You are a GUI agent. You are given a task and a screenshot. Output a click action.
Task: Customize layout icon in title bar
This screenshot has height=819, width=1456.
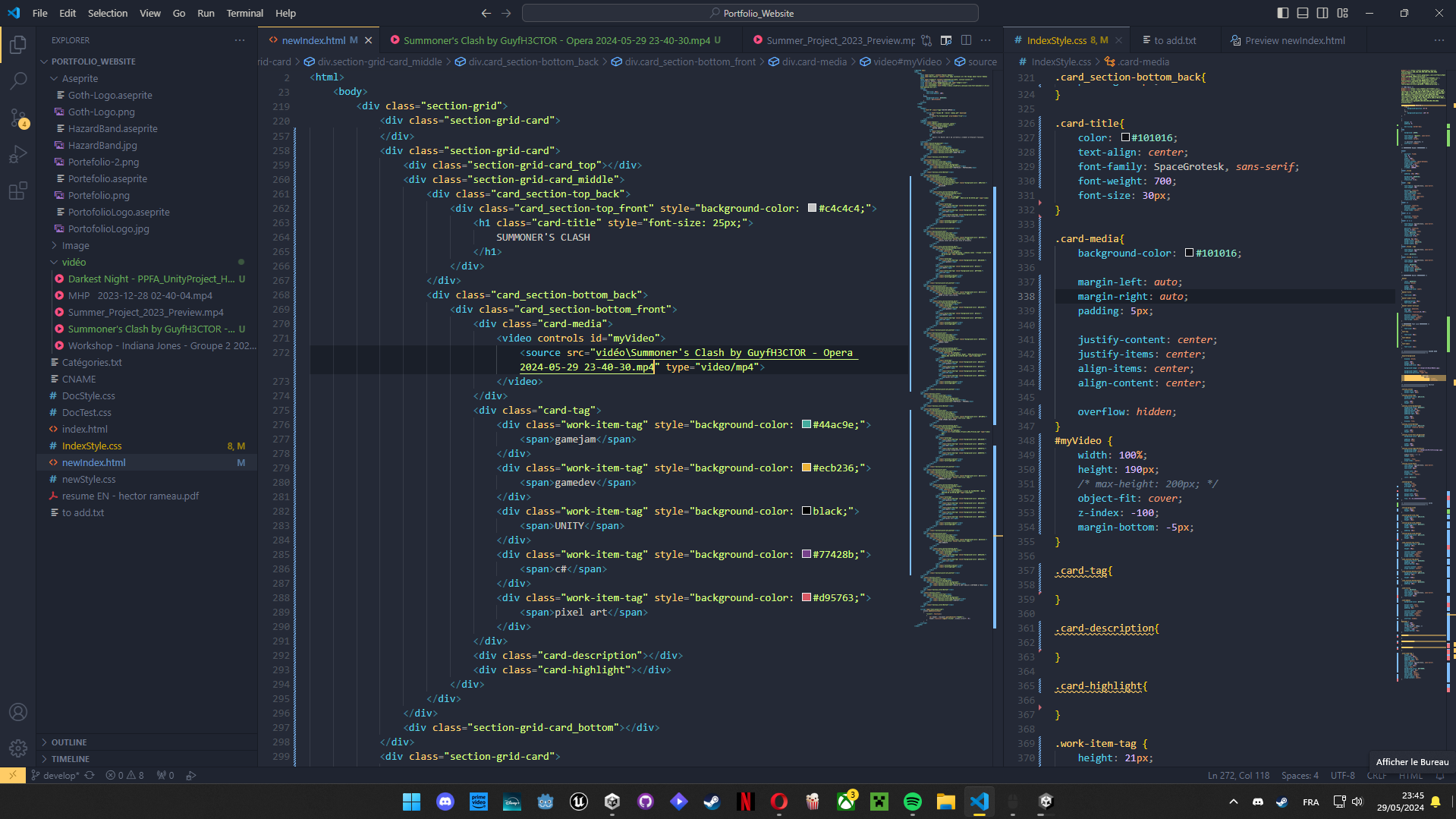click(x=1343, y=13)
